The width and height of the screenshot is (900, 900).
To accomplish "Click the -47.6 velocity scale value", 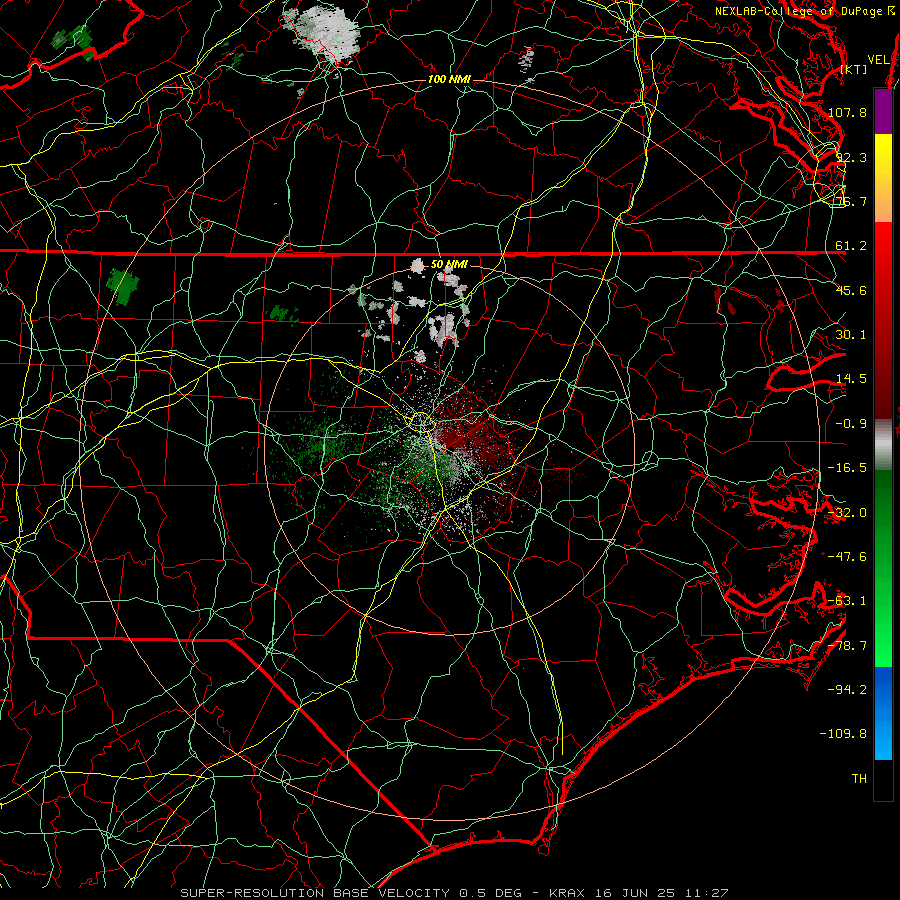I will [848, 557].
